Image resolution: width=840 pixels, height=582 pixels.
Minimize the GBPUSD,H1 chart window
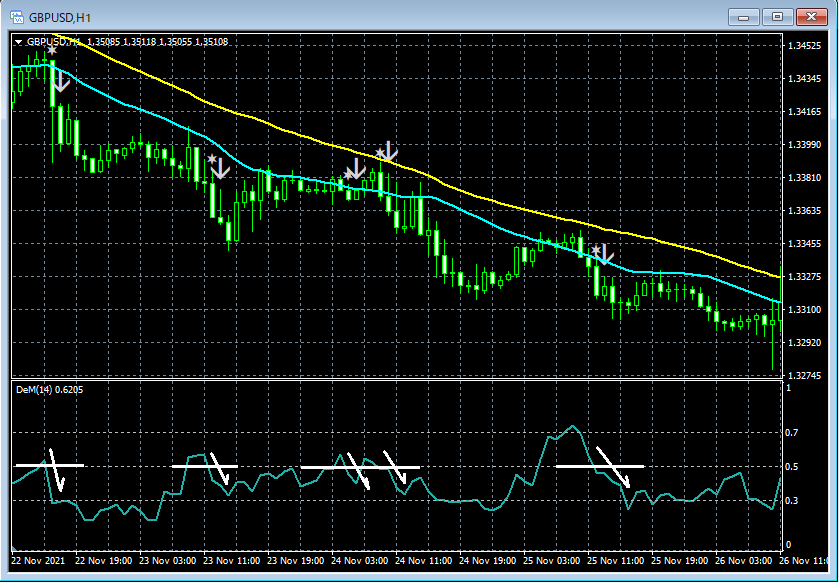pyautogui.click(x=744, y=17)
